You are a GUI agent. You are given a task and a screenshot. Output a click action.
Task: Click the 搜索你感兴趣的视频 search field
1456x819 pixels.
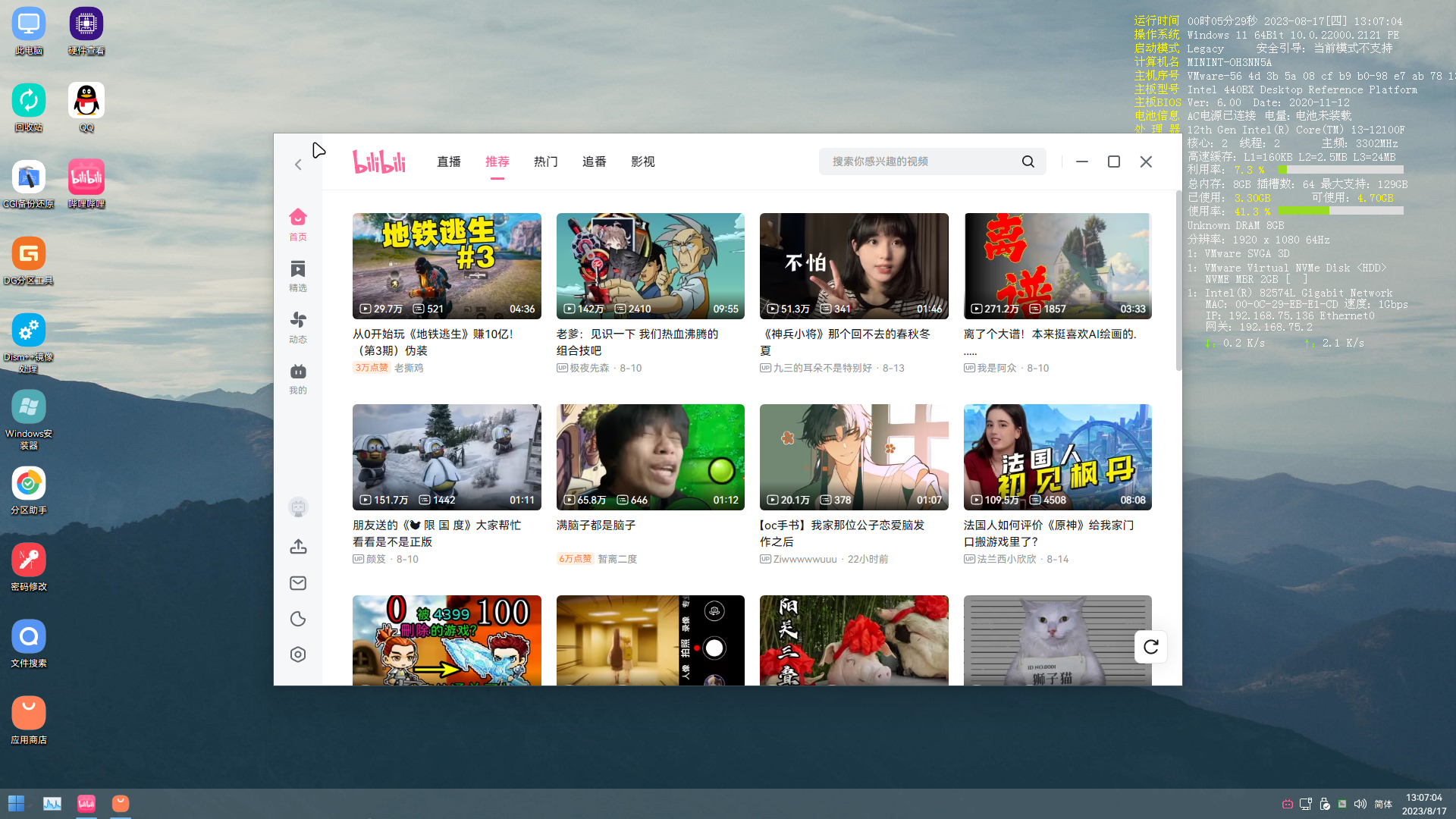pyautogui.click(x=921, y=162)
